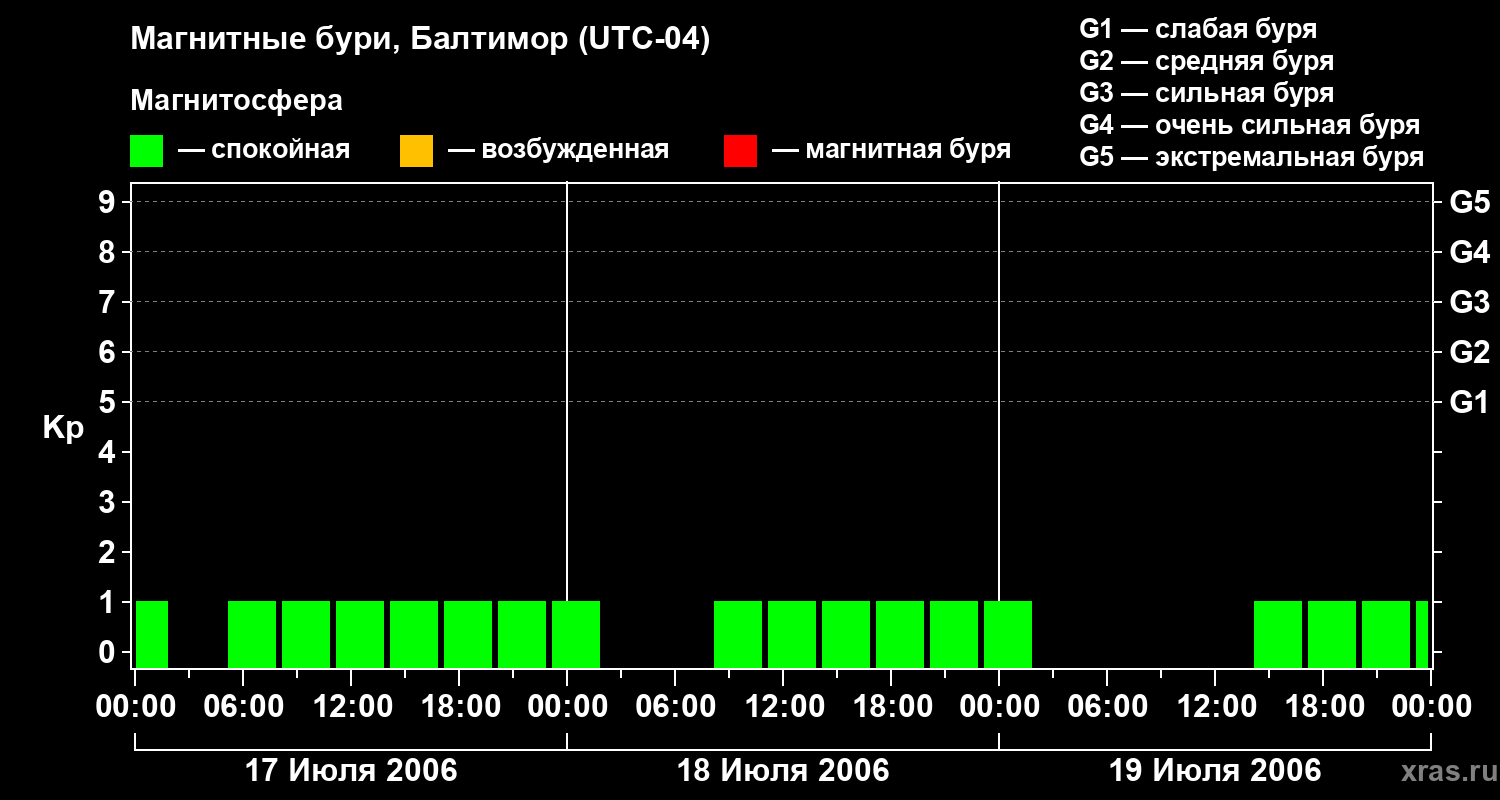Click the '18:00' time label of 18 July
The image size is (1500, 800).
(x=891, y=707)
